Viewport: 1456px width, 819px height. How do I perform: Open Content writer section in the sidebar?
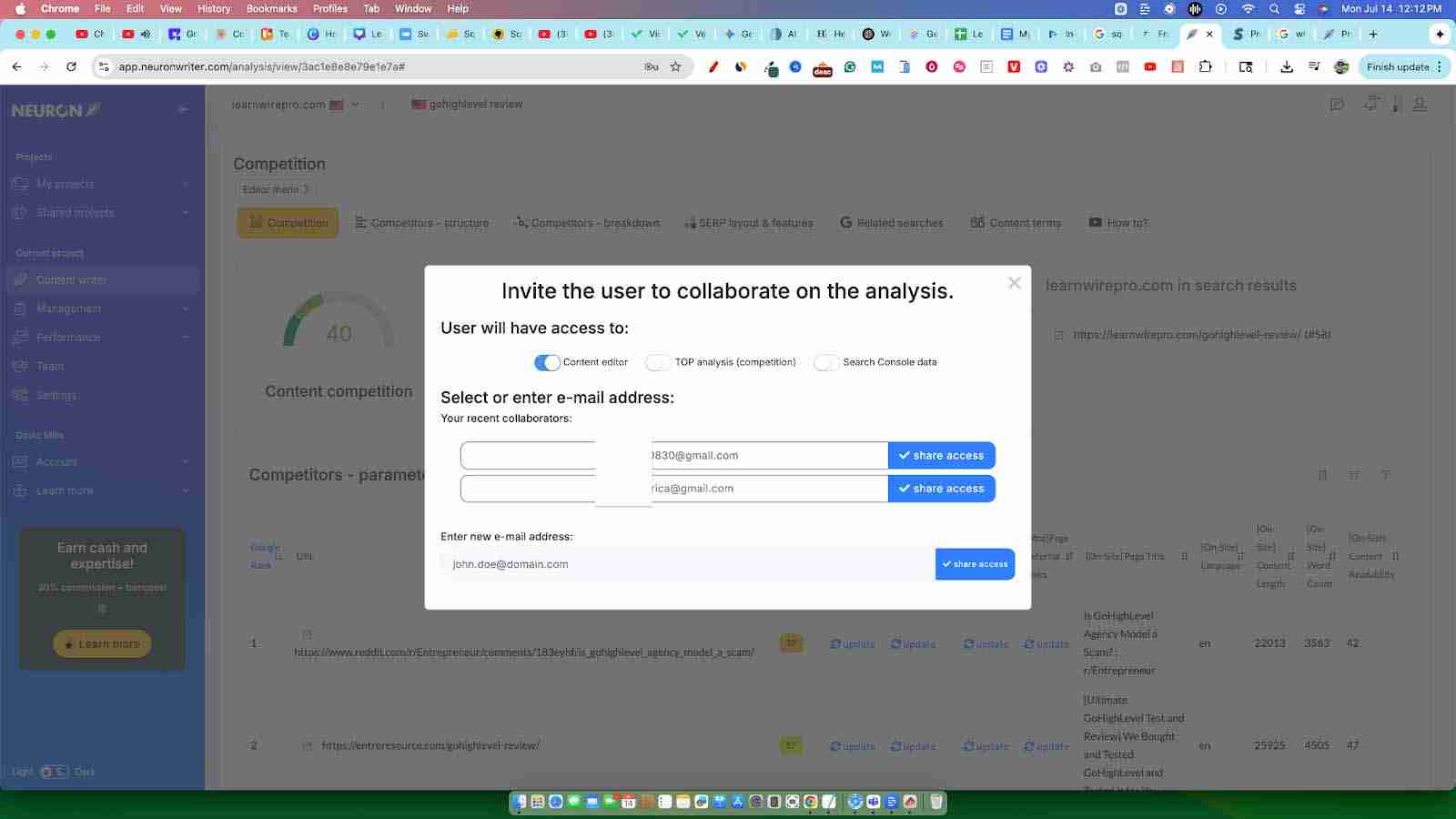pyautogui.click(x=72, y=279)
